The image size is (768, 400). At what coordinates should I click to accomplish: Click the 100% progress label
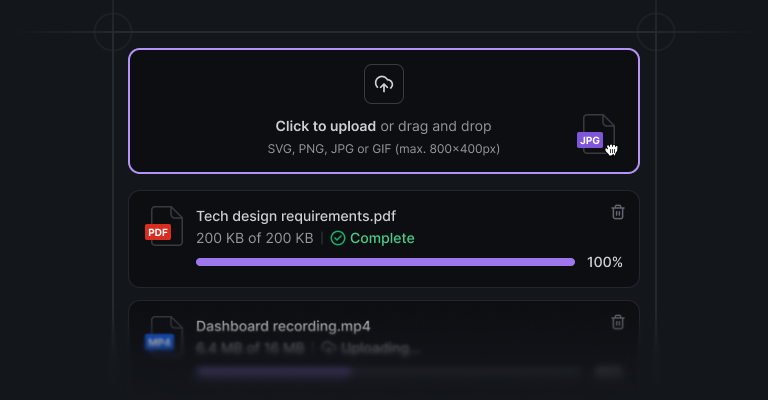point(605,262)
